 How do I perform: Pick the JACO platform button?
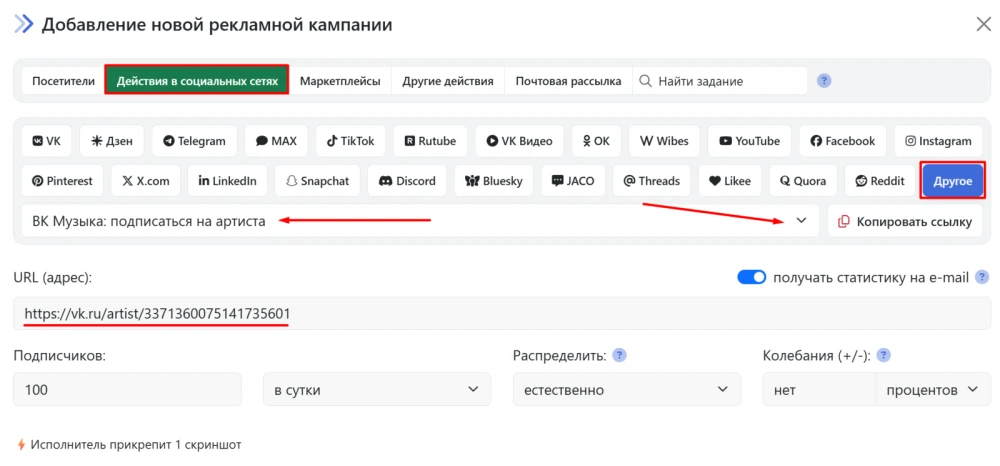[x=573, y=181]
